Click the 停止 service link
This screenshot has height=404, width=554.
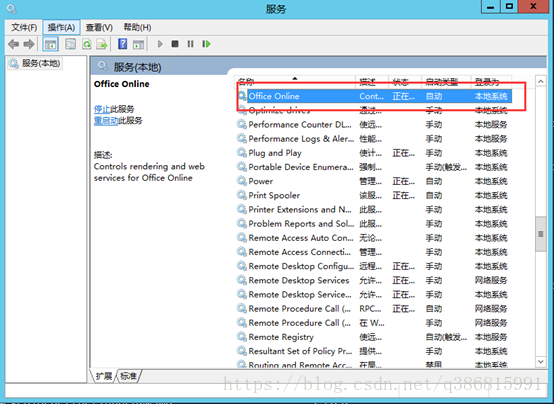coord(102,109)
